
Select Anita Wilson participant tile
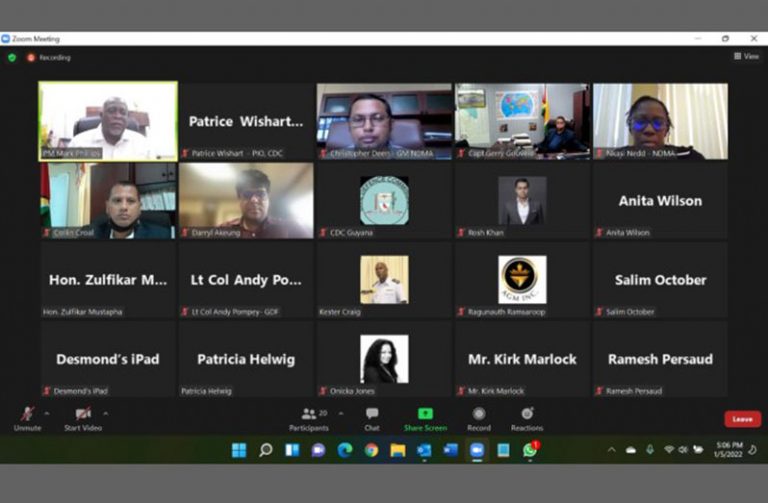point(660,201)
